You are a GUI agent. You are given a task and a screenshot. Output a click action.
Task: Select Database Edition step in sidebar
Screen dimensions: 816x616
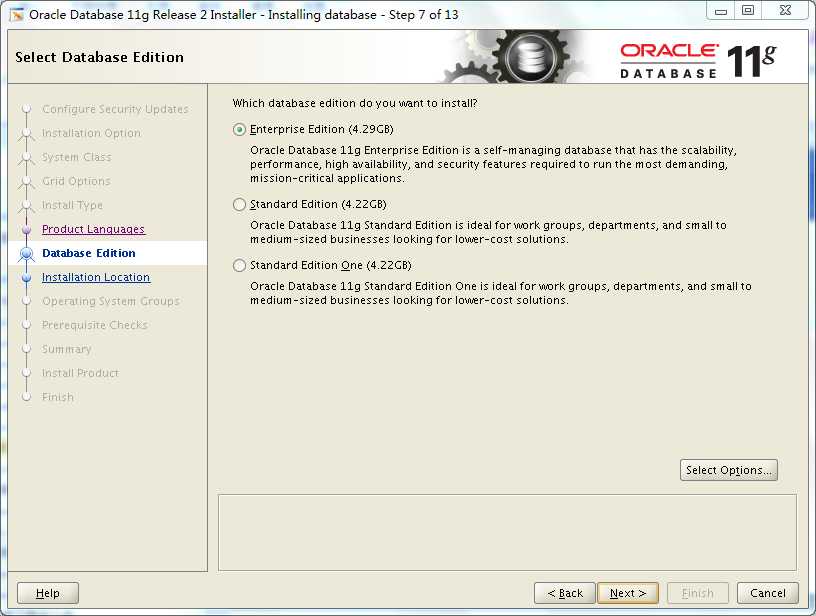coord(88,253)
